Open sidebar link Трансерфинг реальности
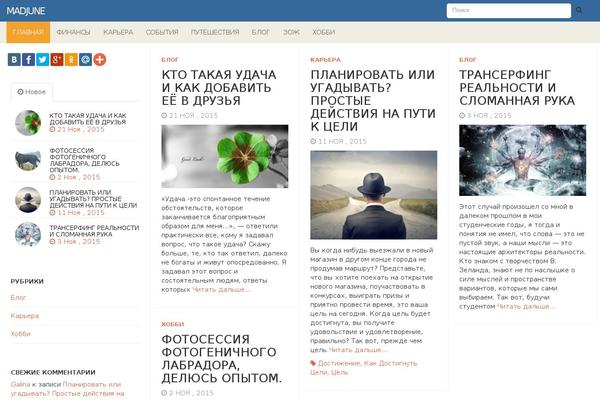Viewport: 600px width, 400px height. click(x=94, y=231)
